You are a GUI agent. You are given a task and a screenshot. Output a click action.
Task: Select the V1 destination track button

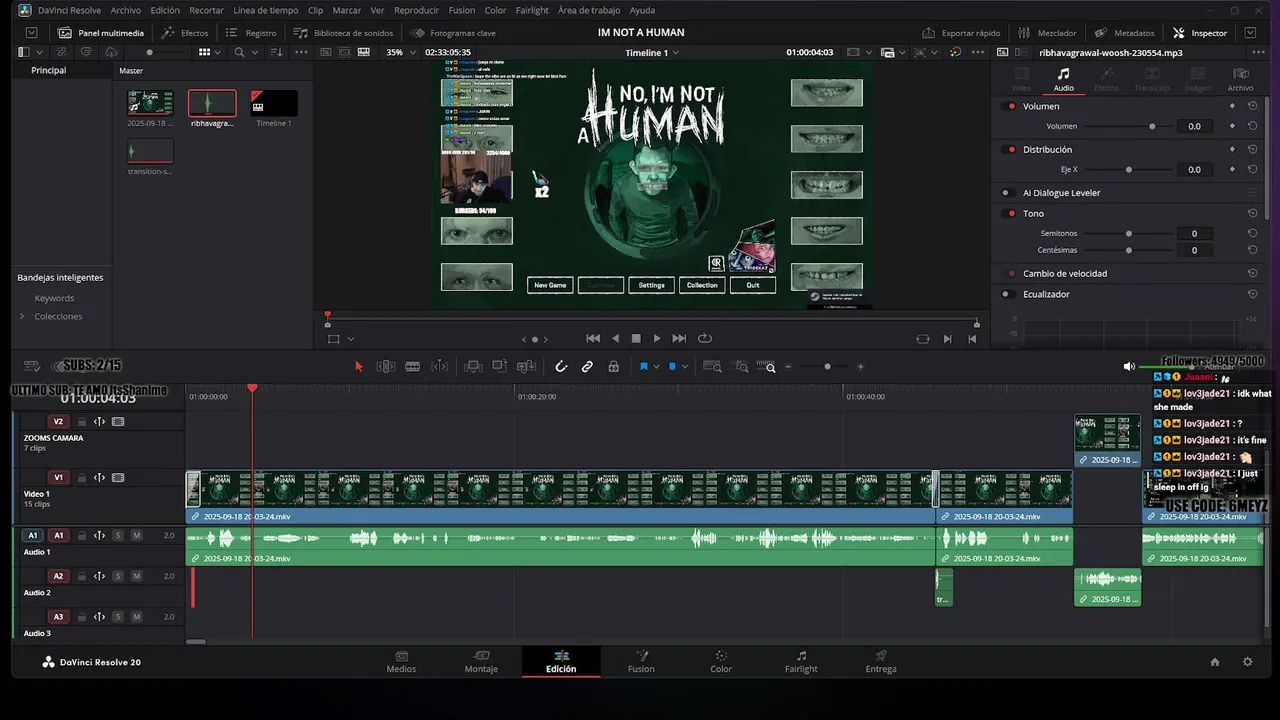pyautogui.click(x=58, y=478)
